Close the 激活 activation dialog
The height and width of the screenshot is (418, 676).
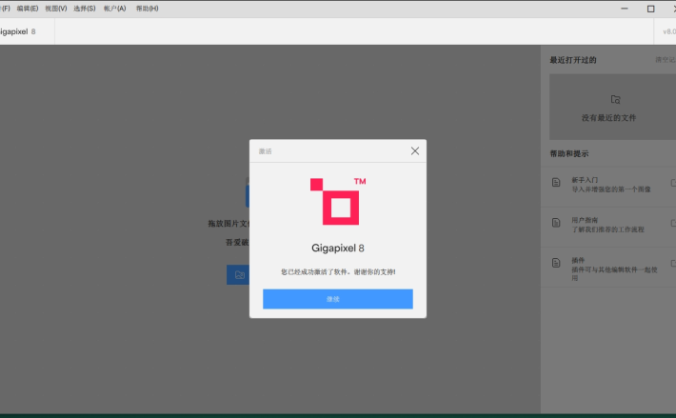(x=415, y=151)
